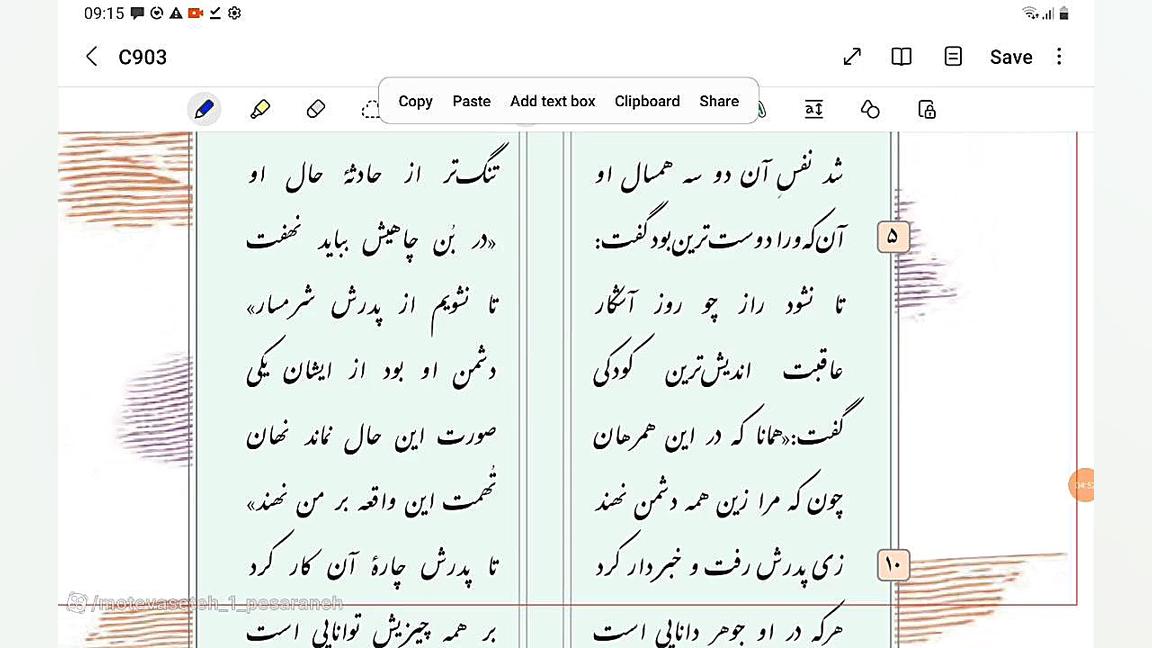Choose Copy in the popup menu
Image resolution: width=1152 pixels, height=648 pixels.
(415, 101)
